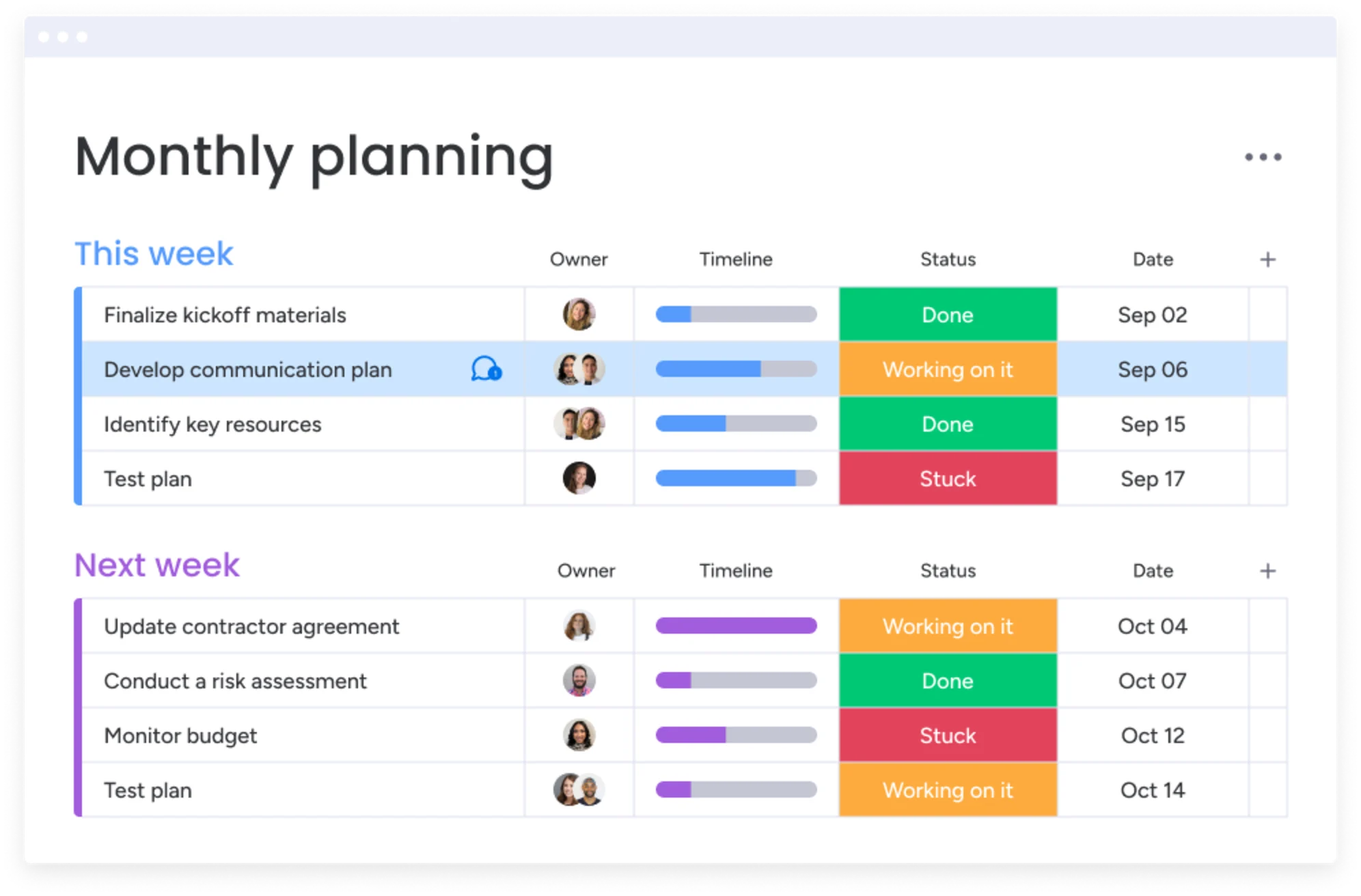Click owner avatars for Identify key resources
The width and height of the screenshot is (1361, 896).
pyautogui.click(x=579, y=423)
